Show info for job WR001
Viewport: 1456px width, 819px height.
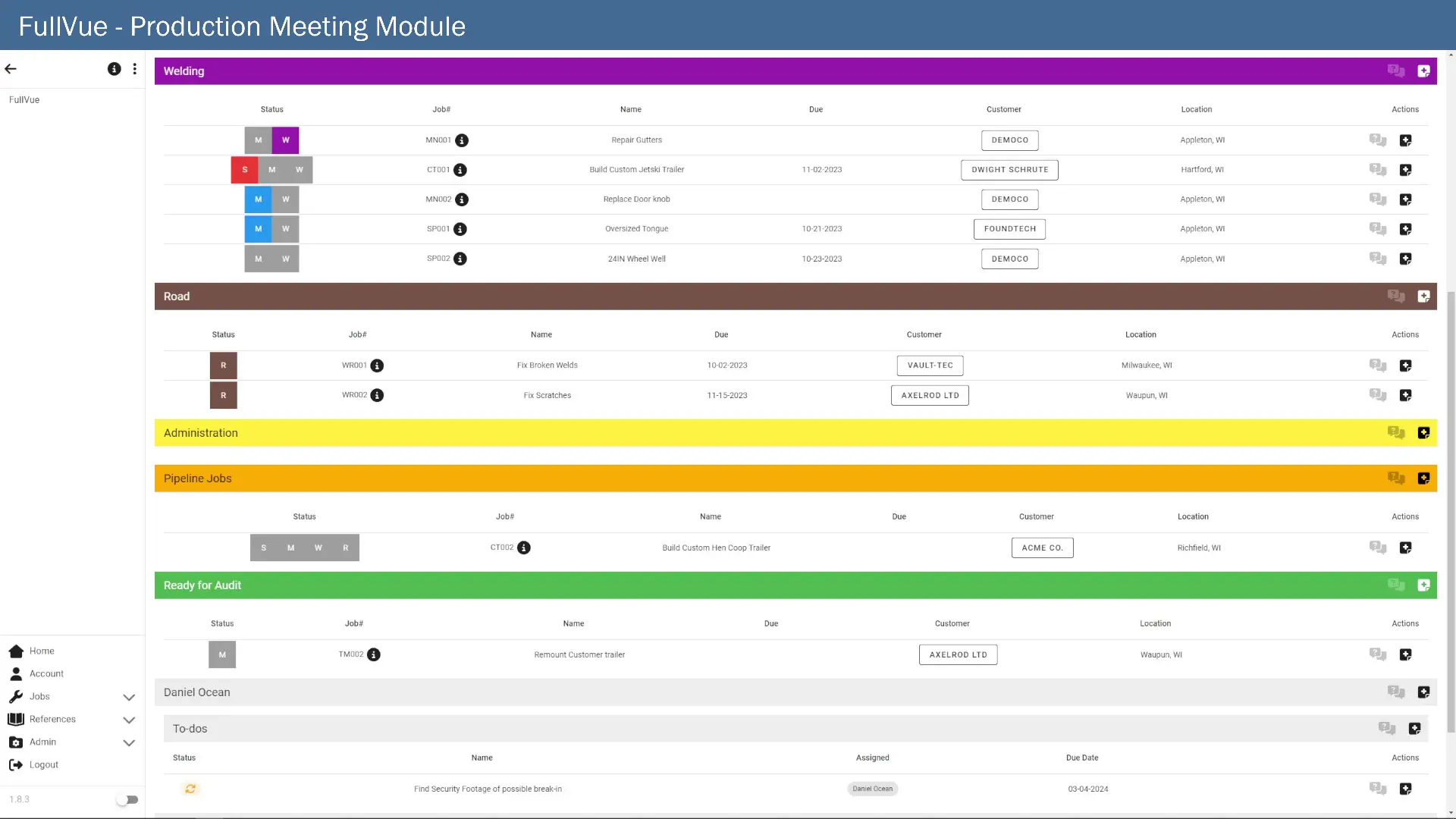(x=377, y=366)
